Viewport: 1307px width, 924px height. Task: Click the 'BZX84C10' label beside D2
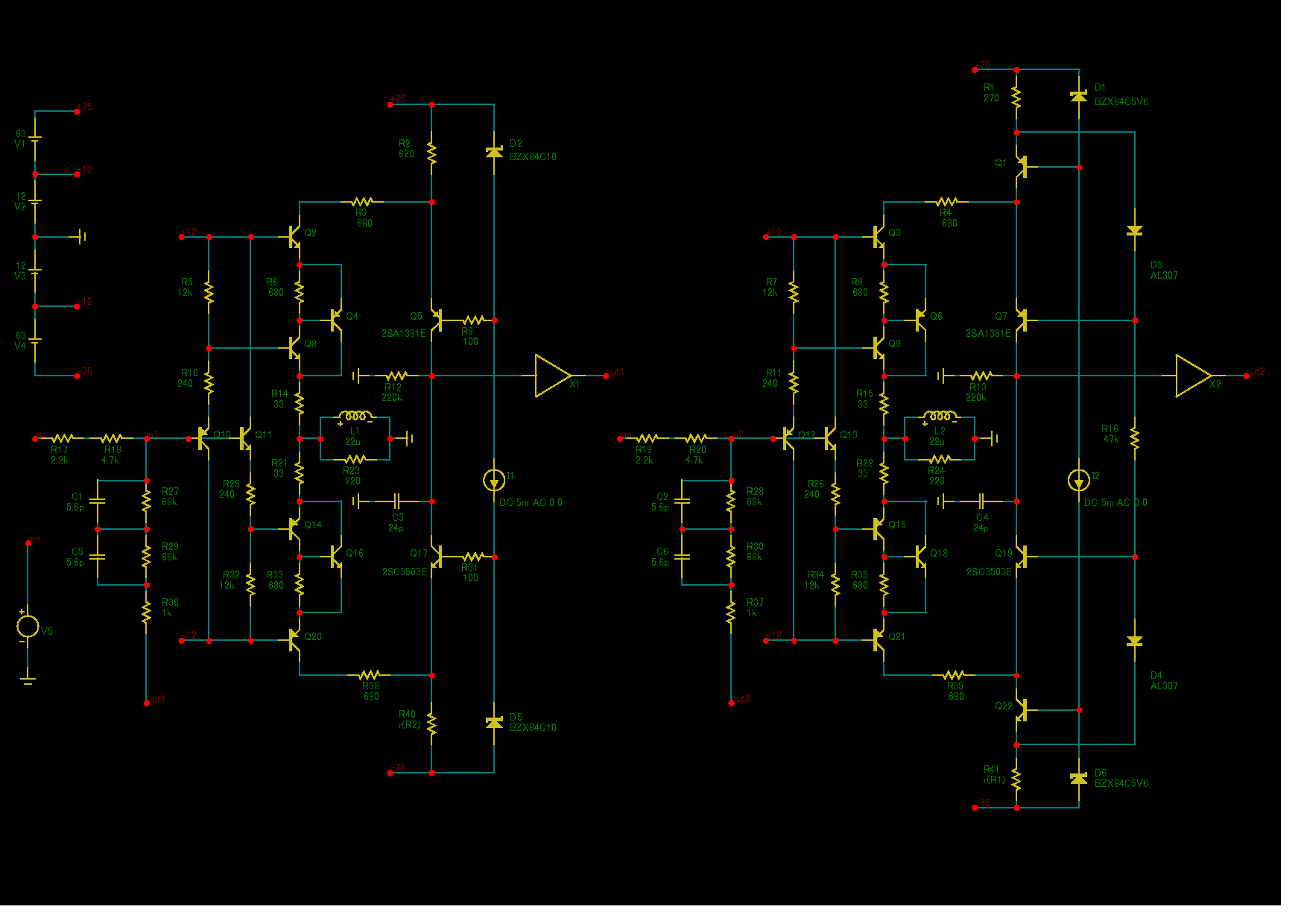coord(533,156)
